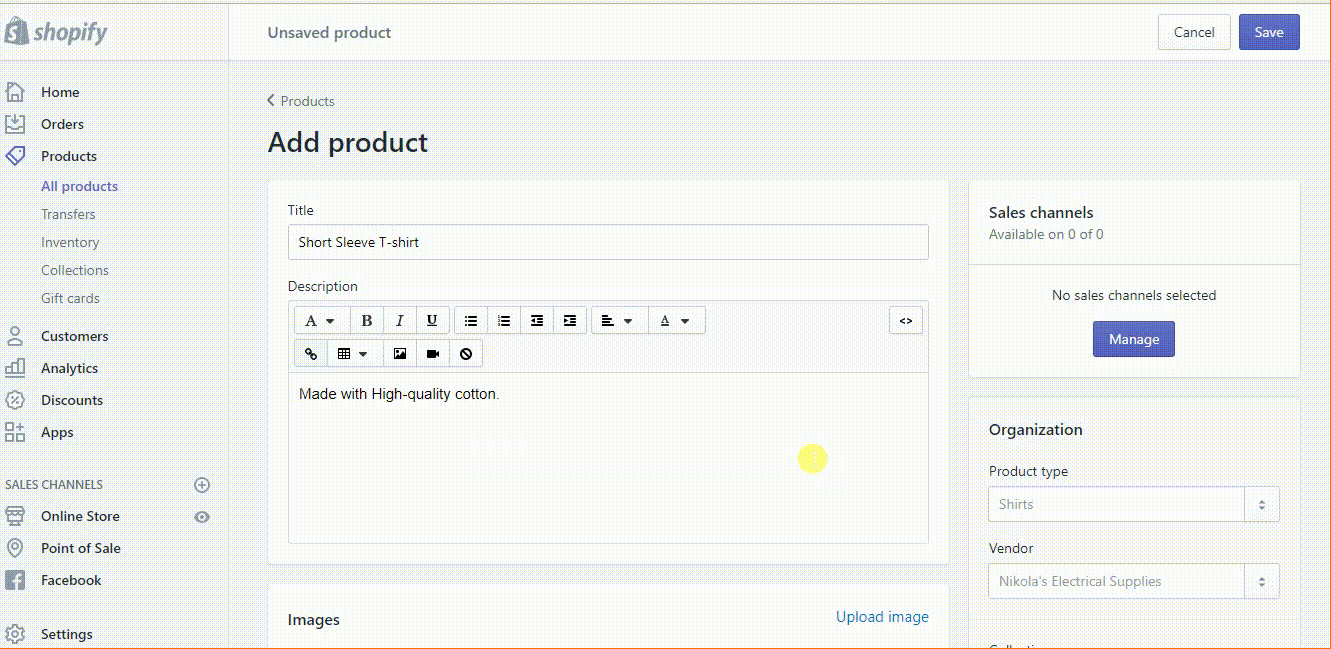Click the Shopify logo

point(56,31)
